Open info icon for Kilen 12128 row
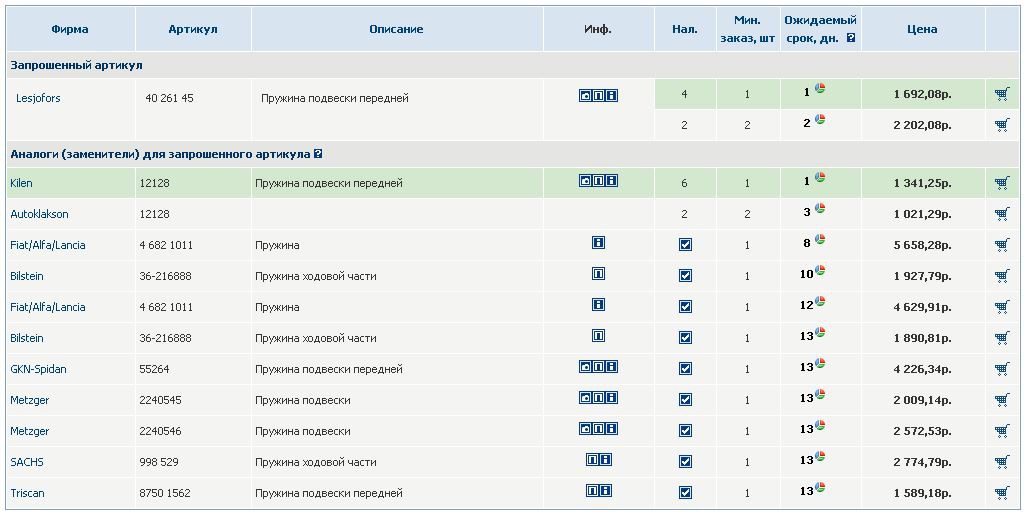Viewport: 1030px width, 526px height. click(612, 181)
